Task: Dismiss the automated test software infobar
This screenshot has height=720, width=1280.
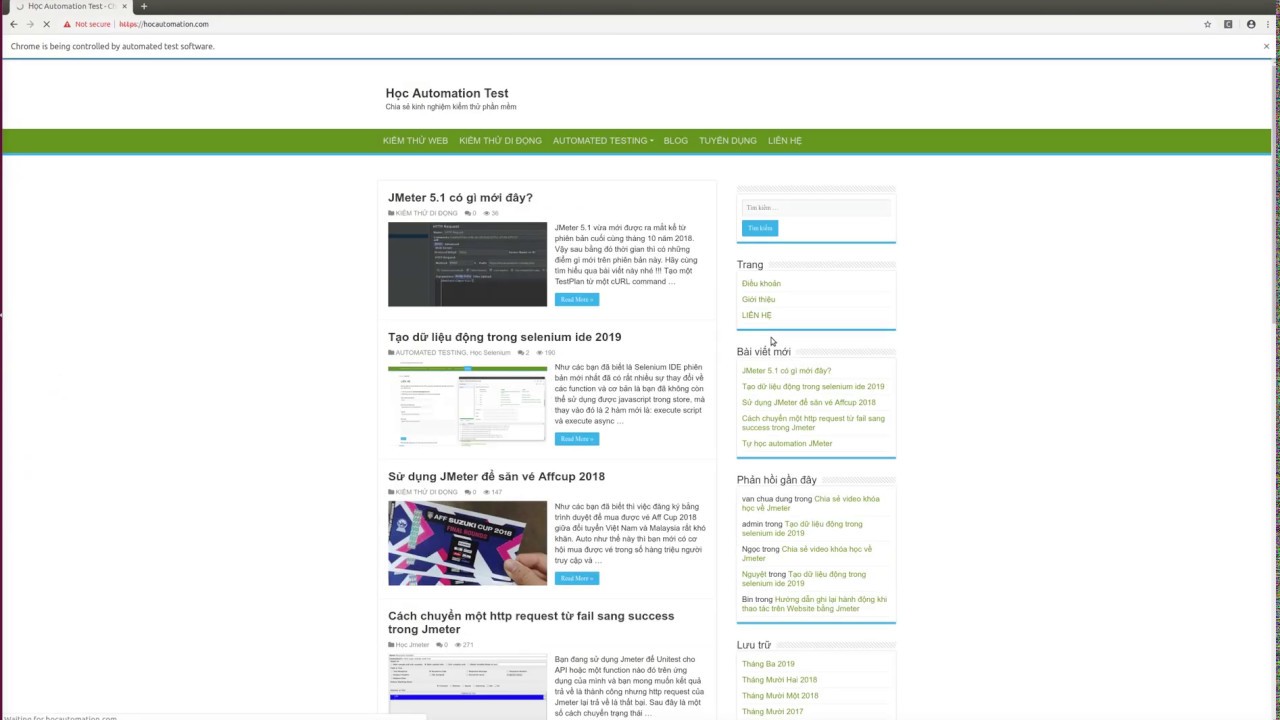Action: coord(1266,46)
